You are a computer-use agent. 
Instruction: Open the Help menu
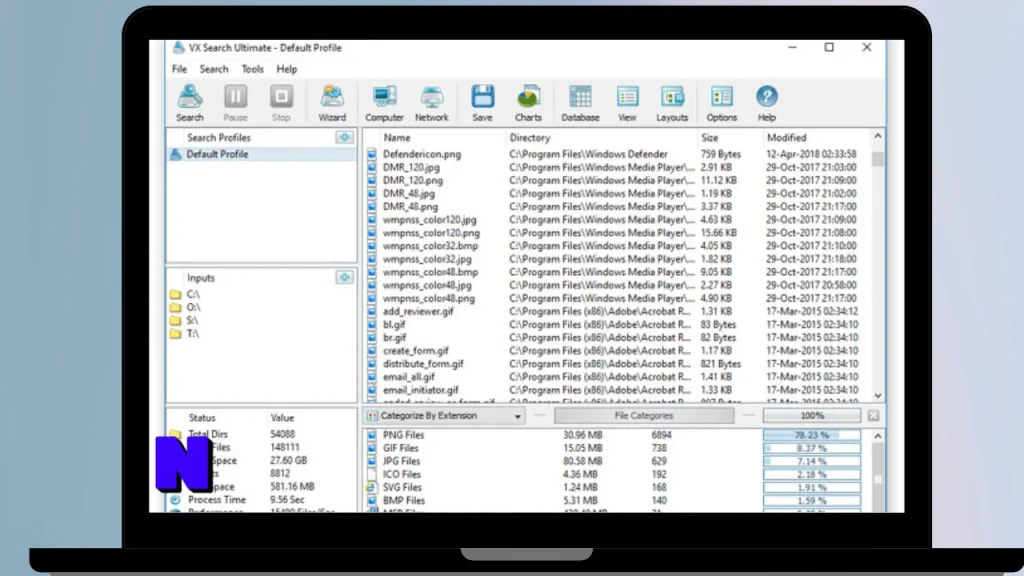[x=286, y=69]
